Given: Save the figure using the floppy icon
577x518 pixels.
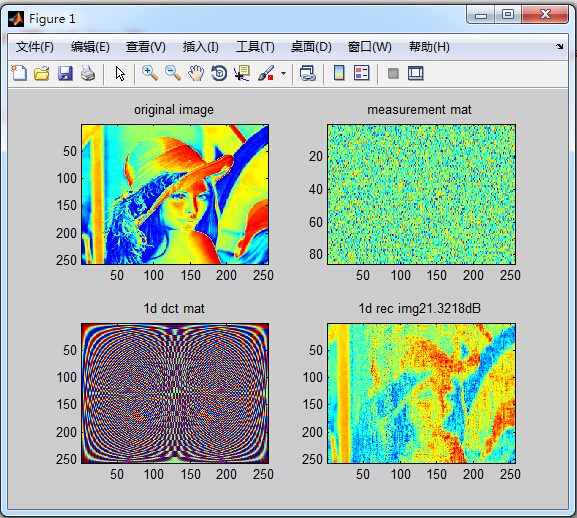Looking at the screenshot, I should [65, 73].
